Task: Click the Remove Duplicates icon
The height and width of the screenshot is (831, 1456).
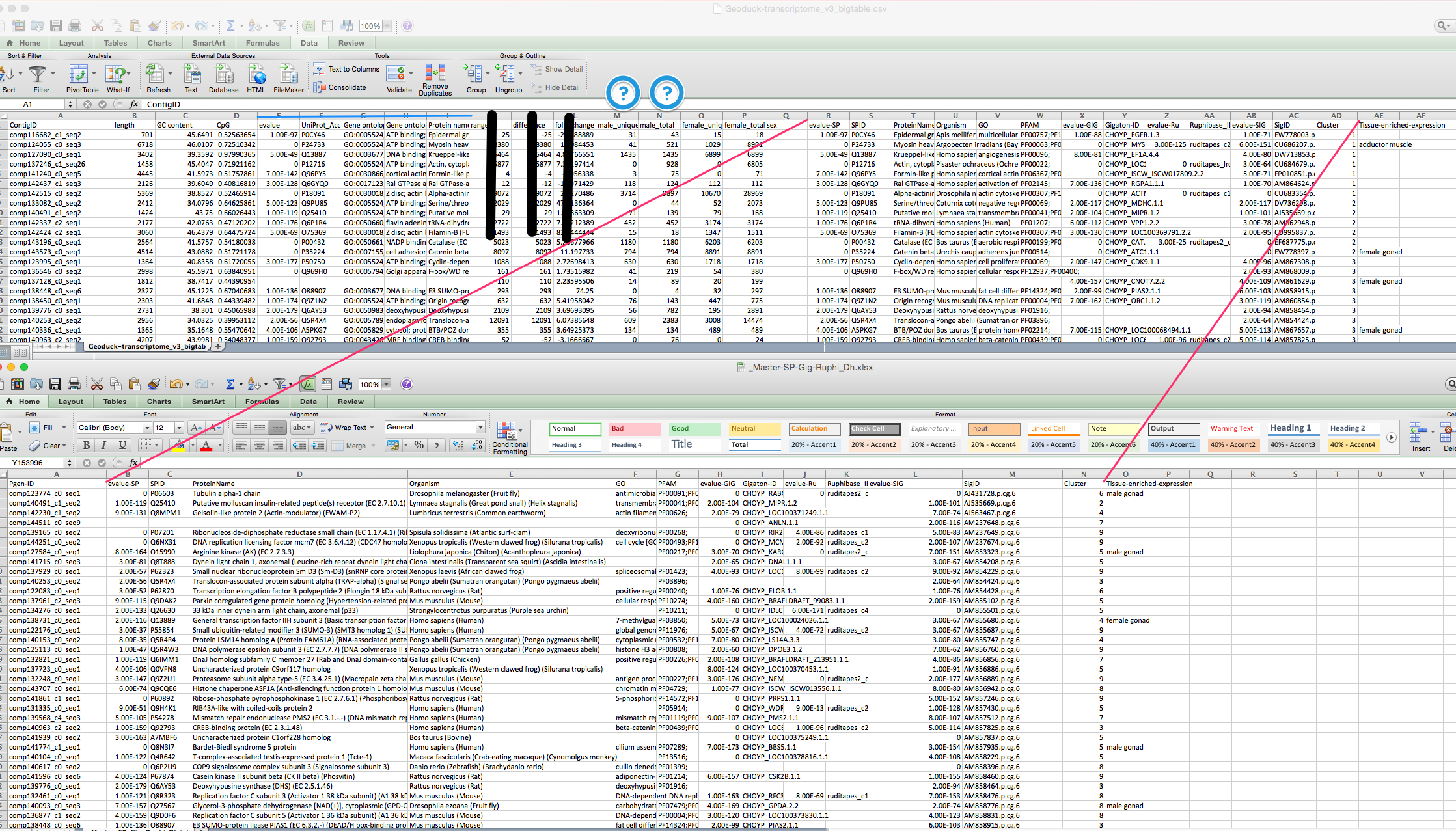Action: 435,72
